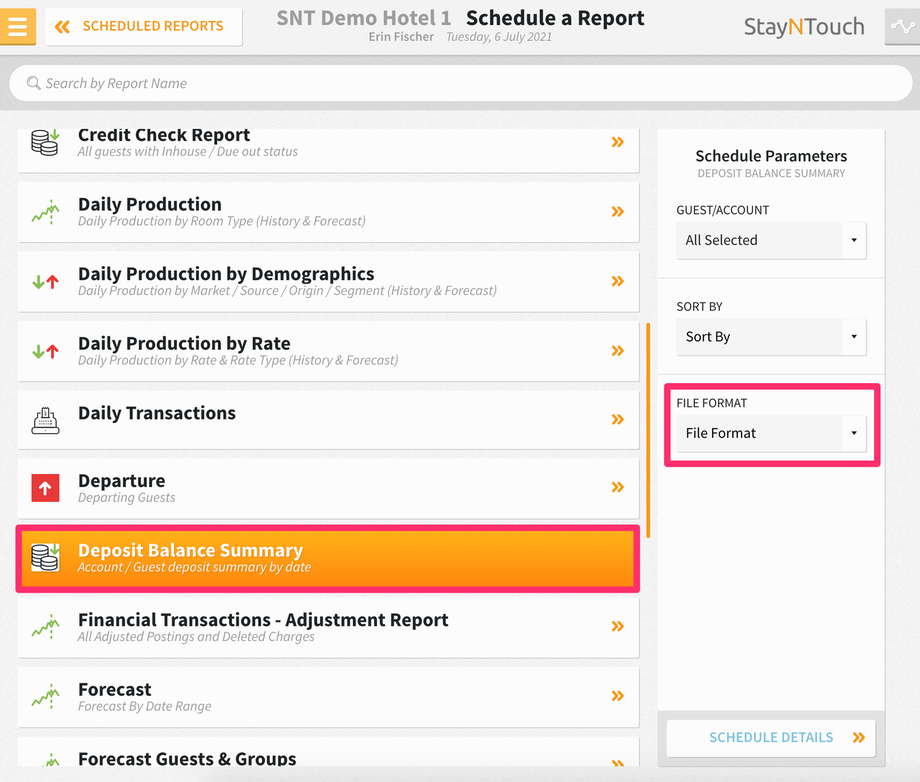Open Daily Production by Rate chevron
Screen dimensions: 920x782
point(617,351)
